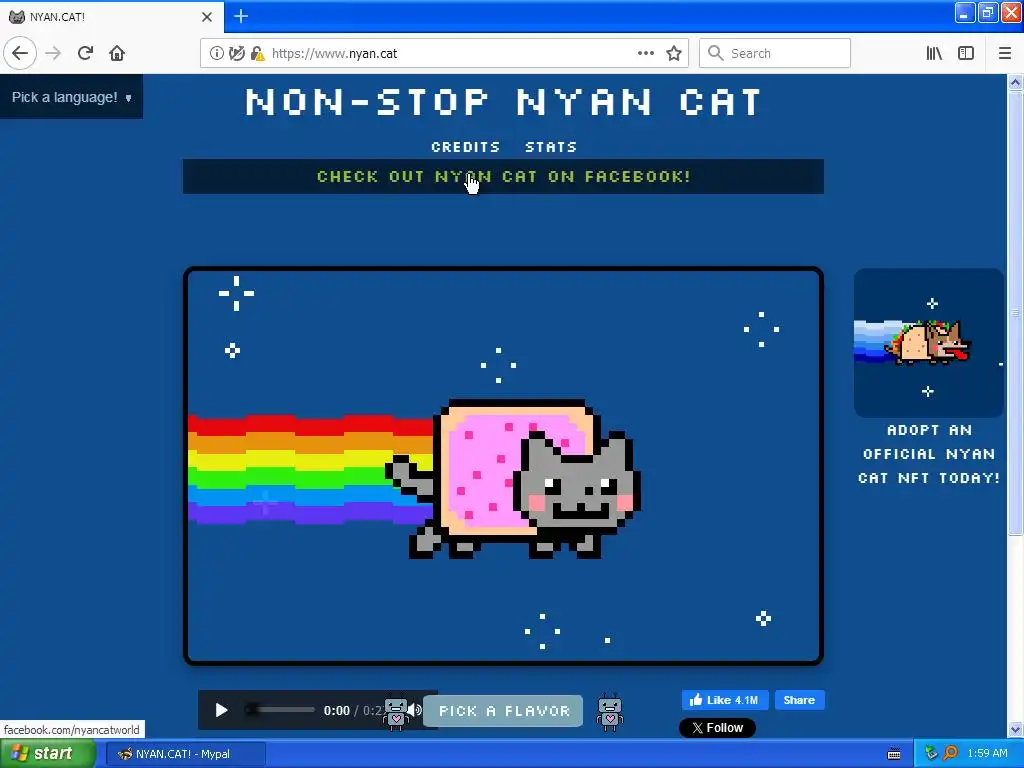This screenshot has width=1024, height=768.
Task: Open the tracking protection shield icon
Action: pos(236,53)
